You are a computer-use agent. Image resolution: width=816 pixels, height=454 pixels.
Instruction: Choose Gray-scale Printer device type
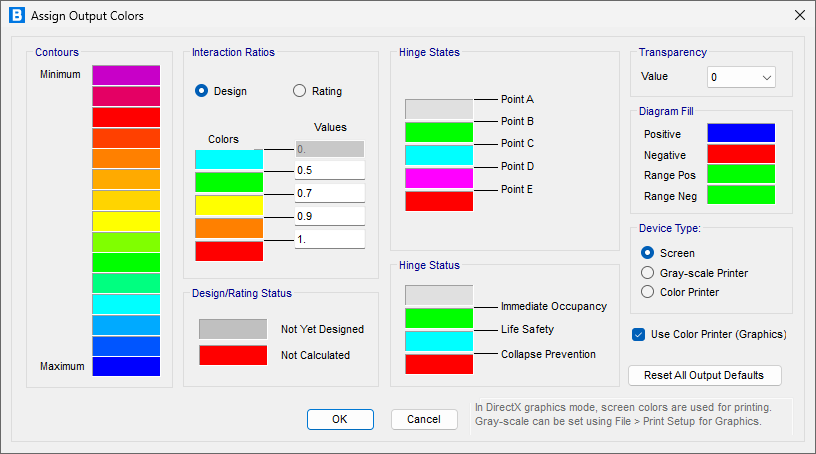[647, 273]
